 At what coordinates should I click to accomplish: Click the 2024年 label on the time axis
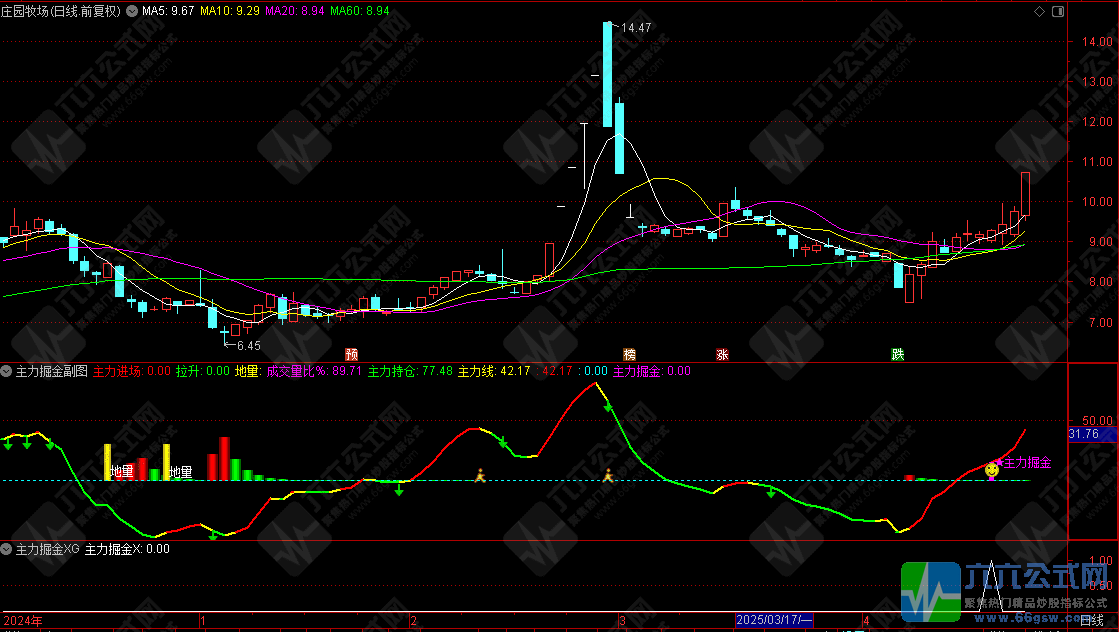(x=24, y=621)
